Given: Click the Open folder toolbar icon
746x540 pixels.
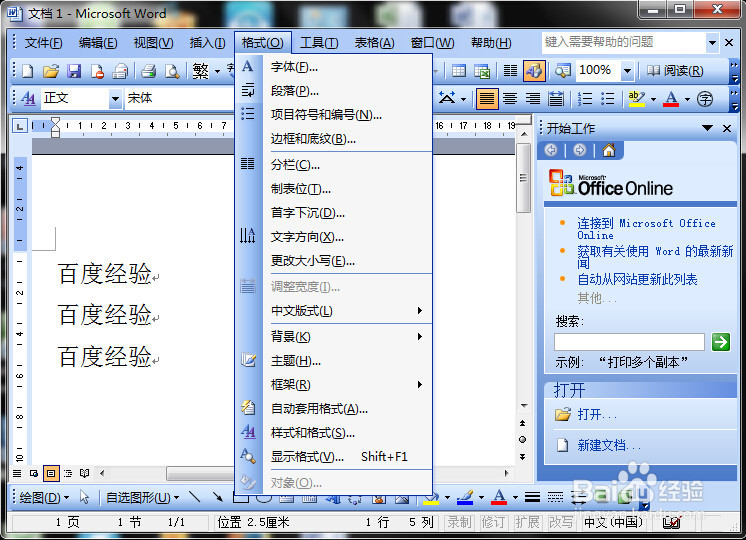Looking at the screenshot, I should (x=50, y=71).
